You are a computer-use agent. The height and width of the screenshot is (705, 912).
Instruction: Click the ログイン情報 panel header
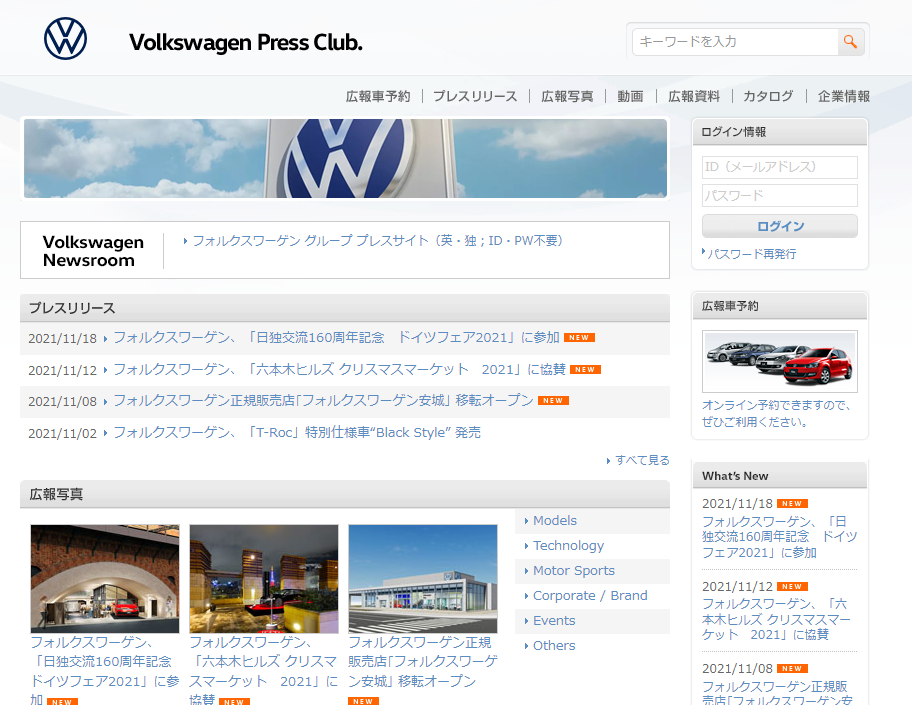point(779,132)
